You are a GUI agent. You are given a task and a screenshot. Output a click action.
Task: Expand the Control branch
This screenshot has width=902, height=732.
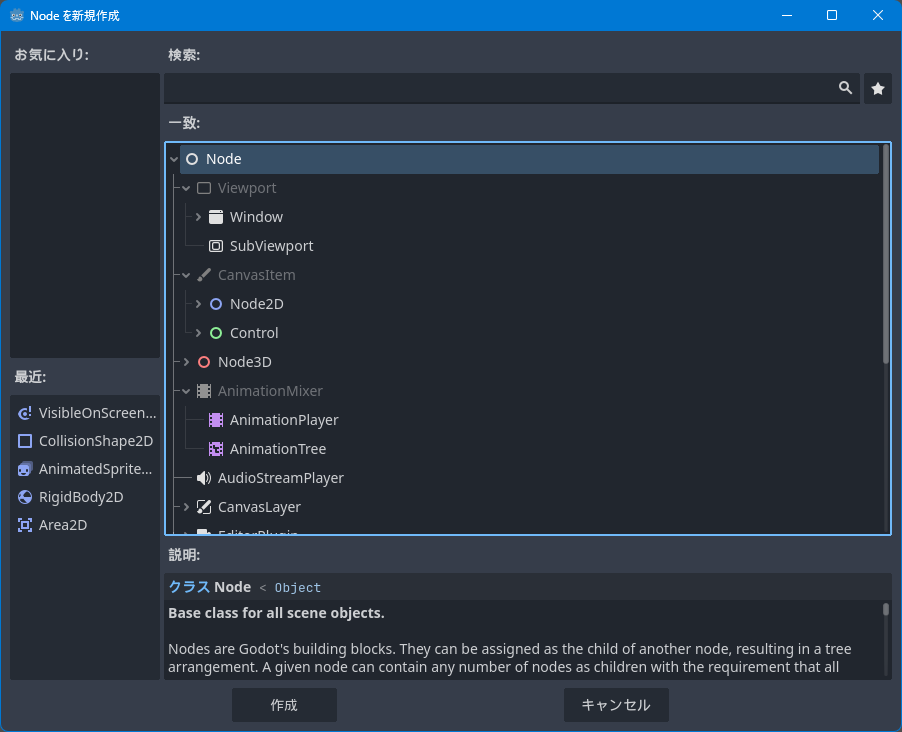[198, 333]
